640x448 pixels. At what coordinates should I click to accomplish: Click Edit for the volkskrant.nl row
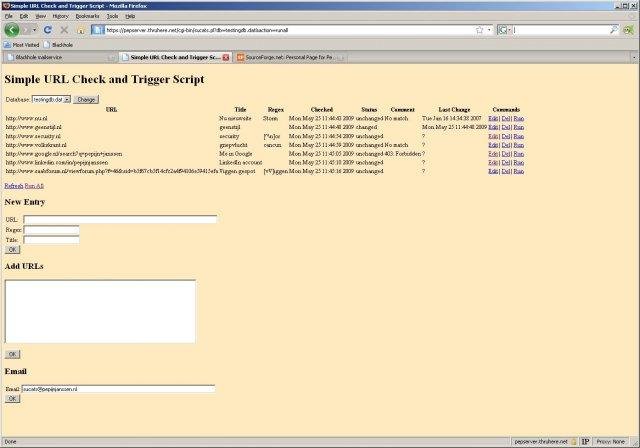pyautogui.click(x=493, y=145)
